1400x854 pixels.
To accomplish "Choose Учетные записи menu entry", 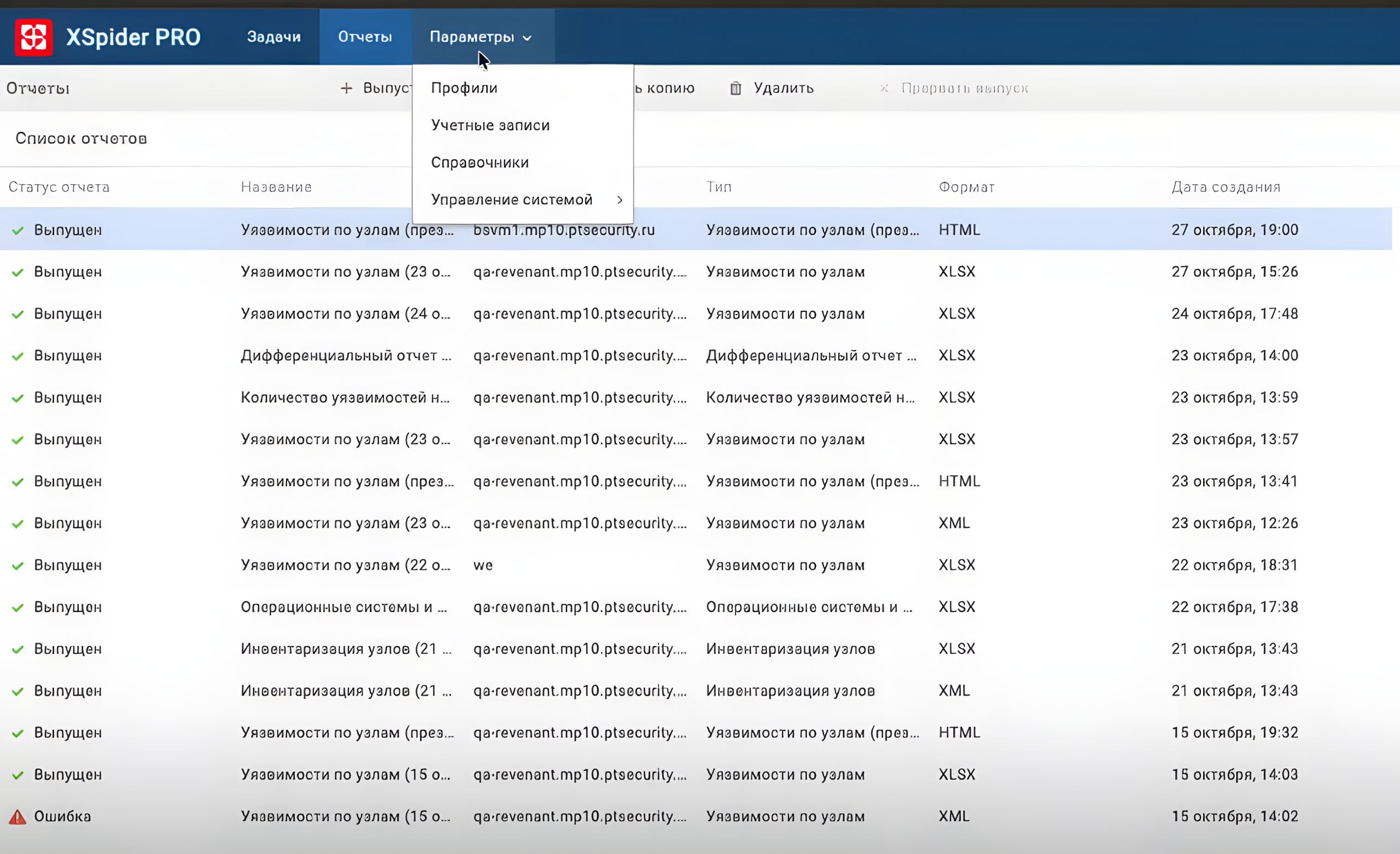I will tap(490, 125).
